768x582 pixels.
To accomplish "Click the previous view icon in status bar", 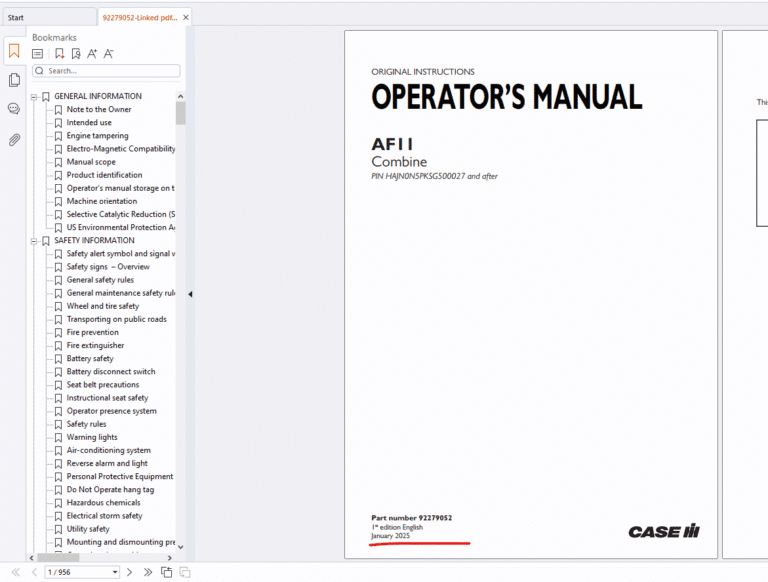I will [167, 572].
